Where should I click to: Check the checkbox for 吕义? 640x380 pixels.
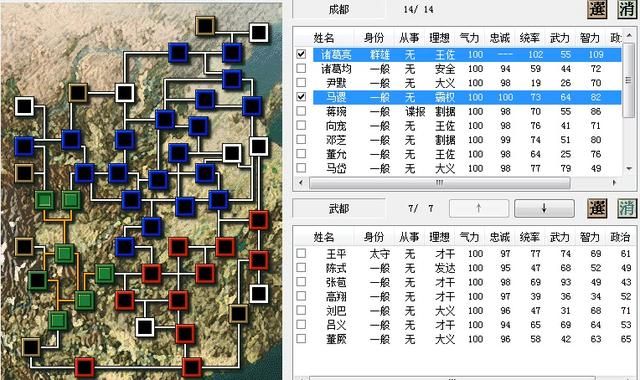pyautogui.click(x=301, y=324)
